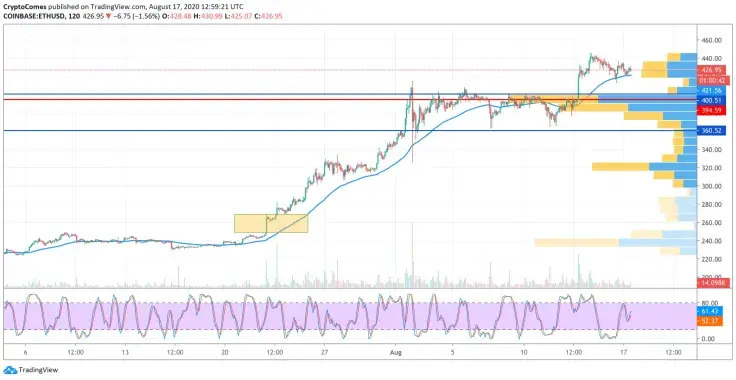Open the TradingView text link at bottom

[x=38, y=370]
